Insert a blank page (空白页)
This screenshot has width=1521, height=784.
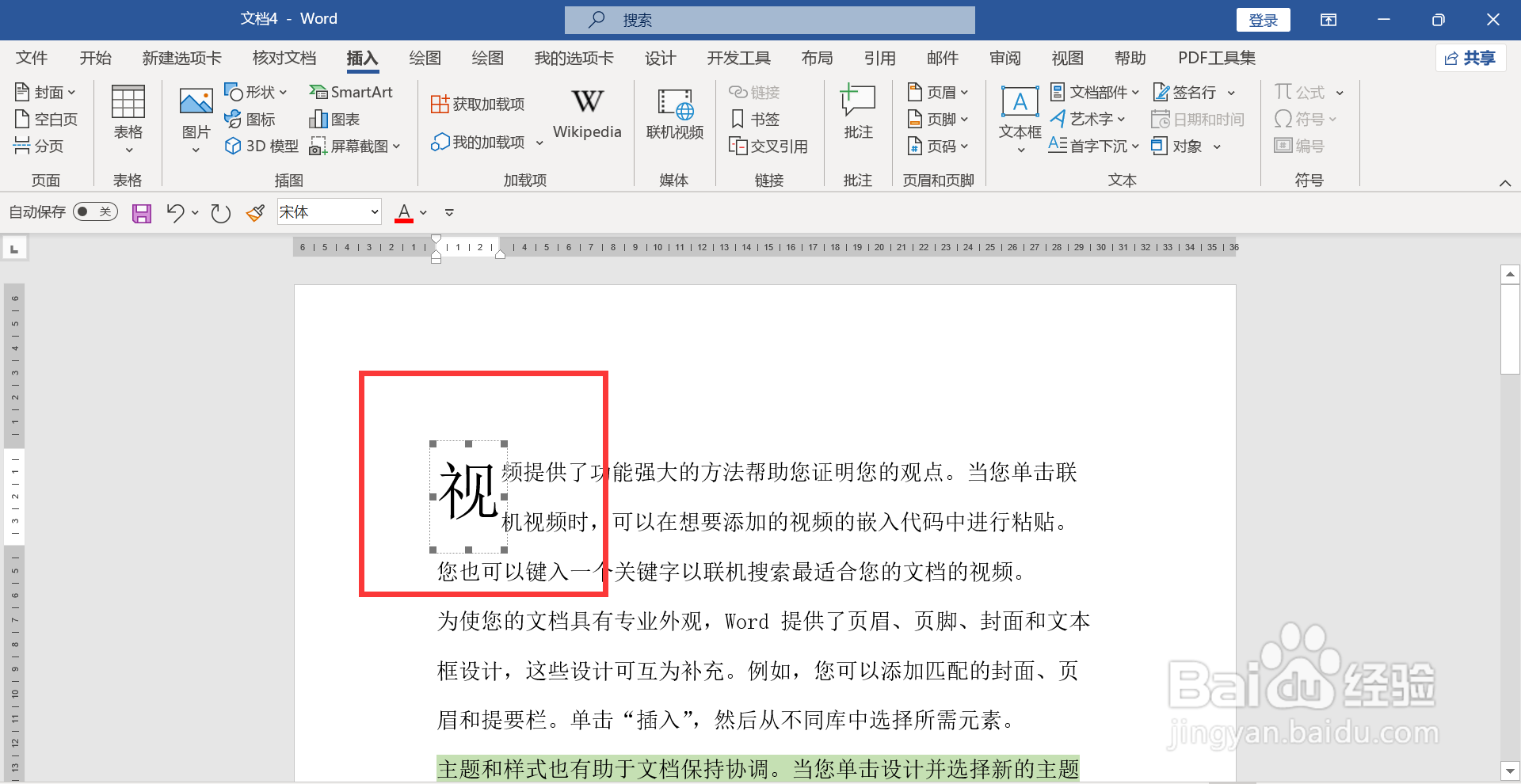click(46, 120)
